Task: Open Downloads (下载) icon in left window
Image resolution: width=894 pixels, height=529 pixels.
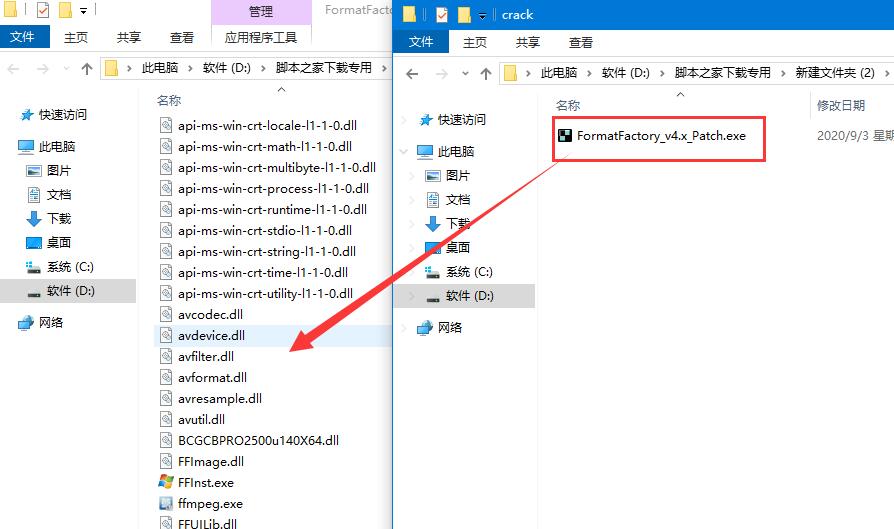Action: [34, 218]
